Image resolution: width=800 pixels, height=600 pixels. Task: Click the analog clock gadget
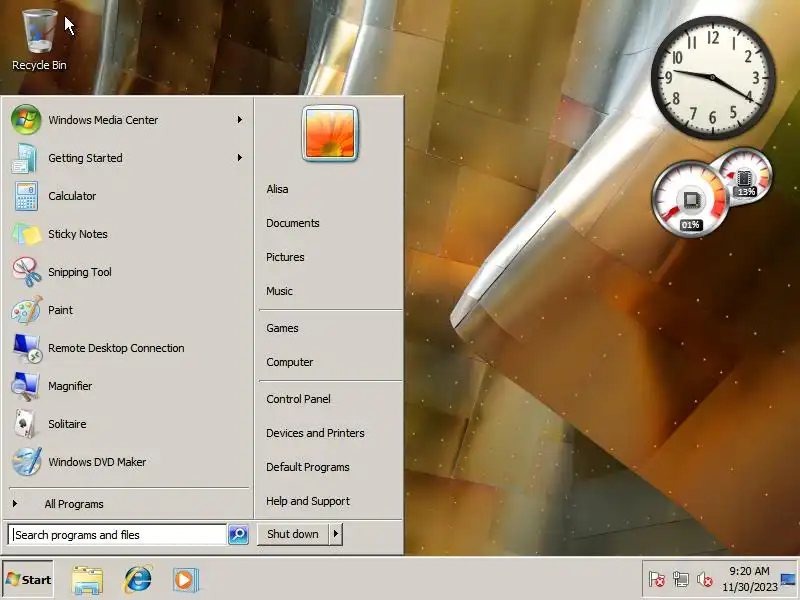coord(713,78)
